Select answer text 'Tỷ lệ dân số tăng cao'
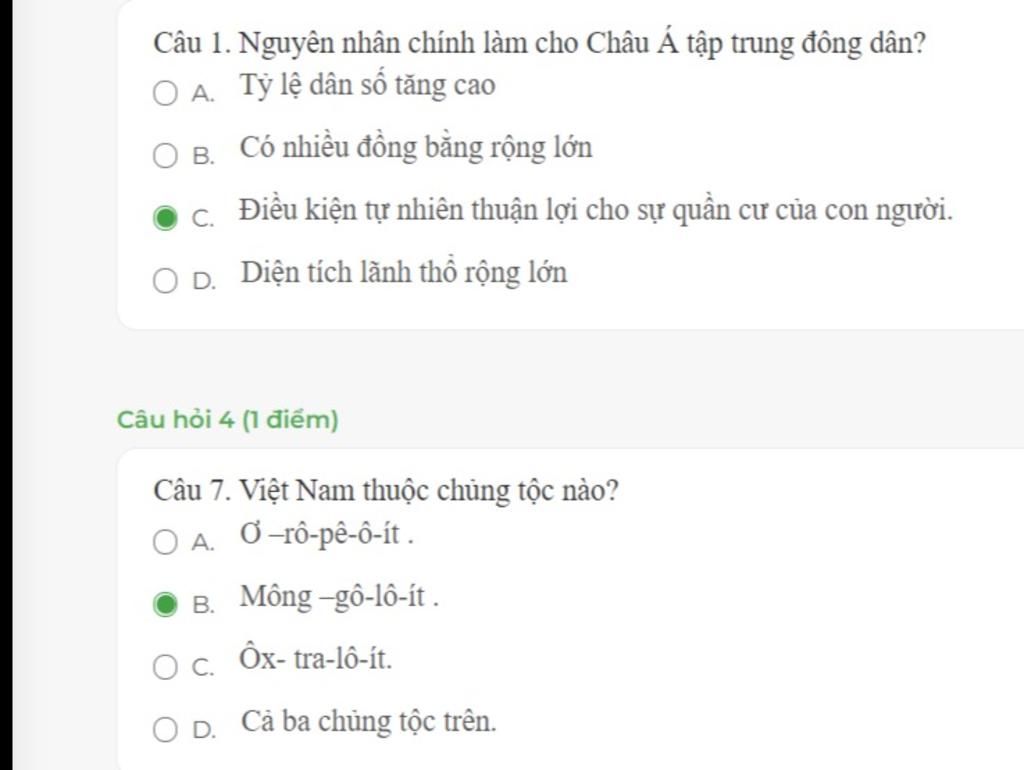1024x770 pixels. [368, 86]
